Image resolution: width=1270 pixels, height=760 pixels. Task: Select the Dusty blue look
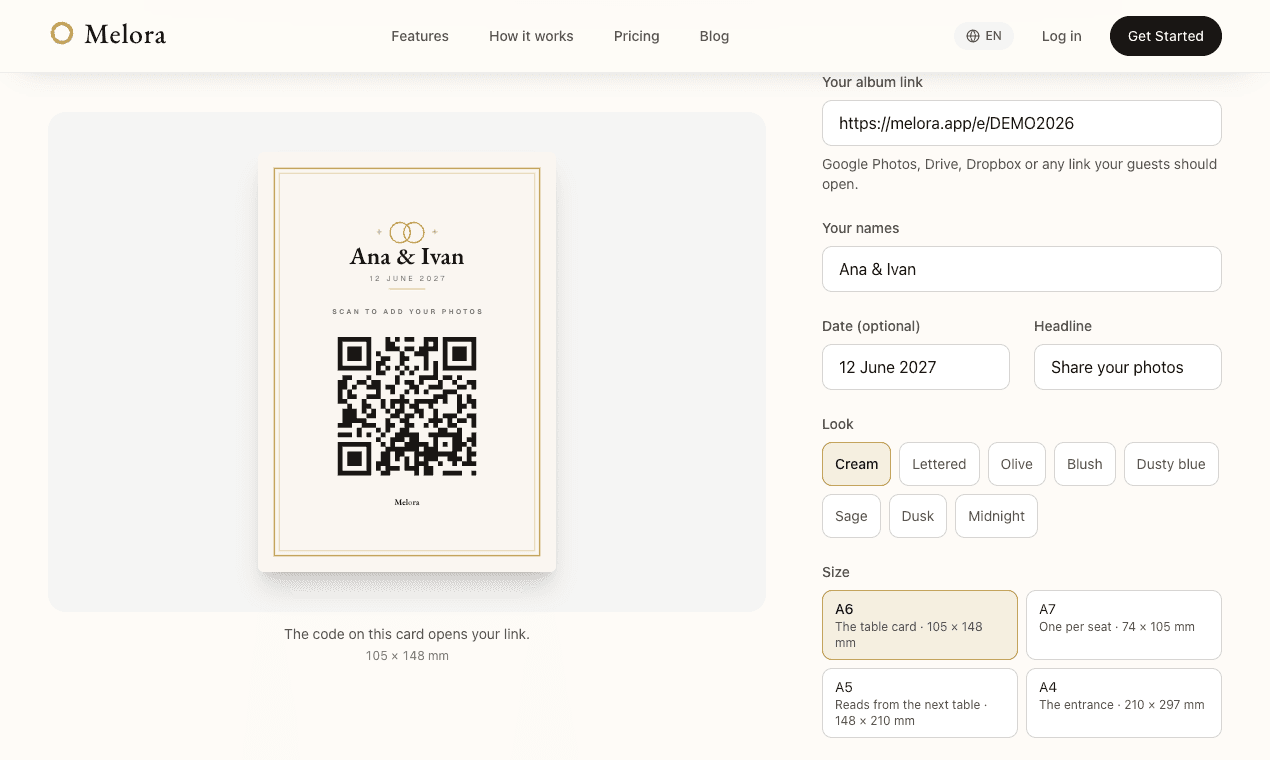pos(1171,464)
